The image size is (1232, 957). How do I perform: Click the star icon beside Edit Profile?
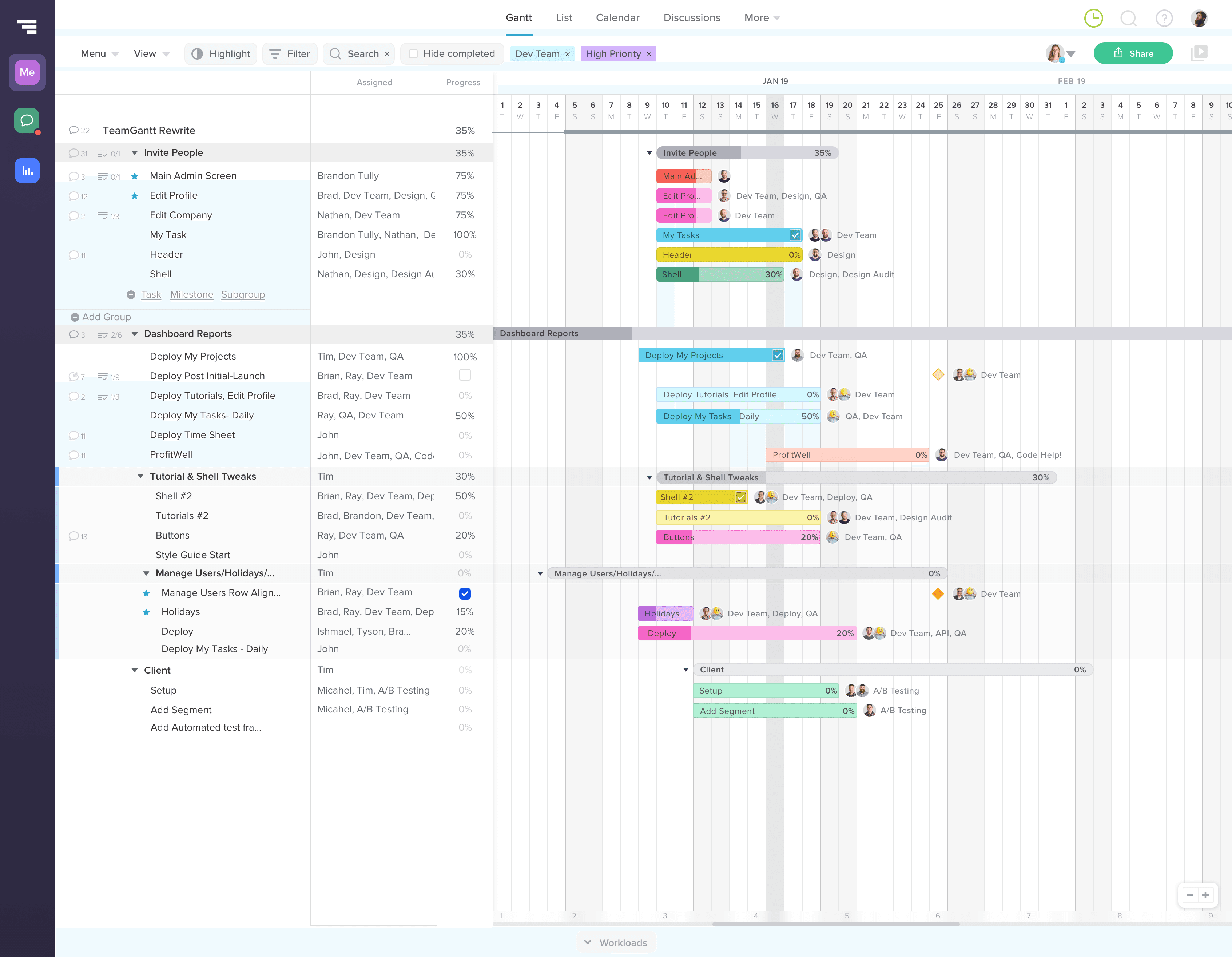pos(135,196)
